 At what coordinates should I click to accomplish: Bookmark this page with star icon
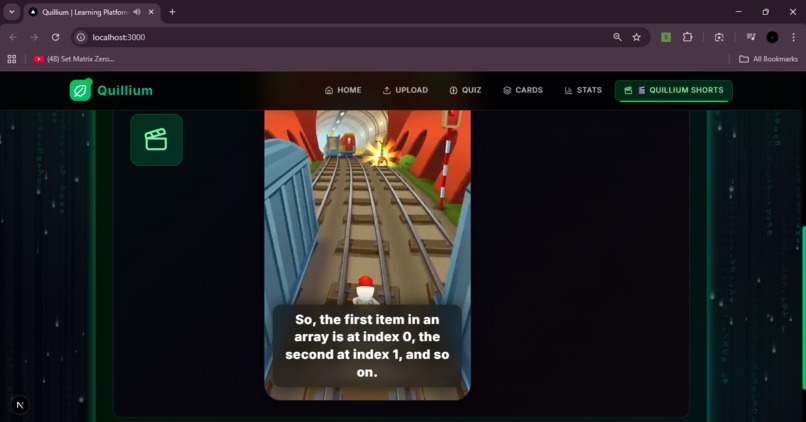pyautogui.click(x=636, y=37)
